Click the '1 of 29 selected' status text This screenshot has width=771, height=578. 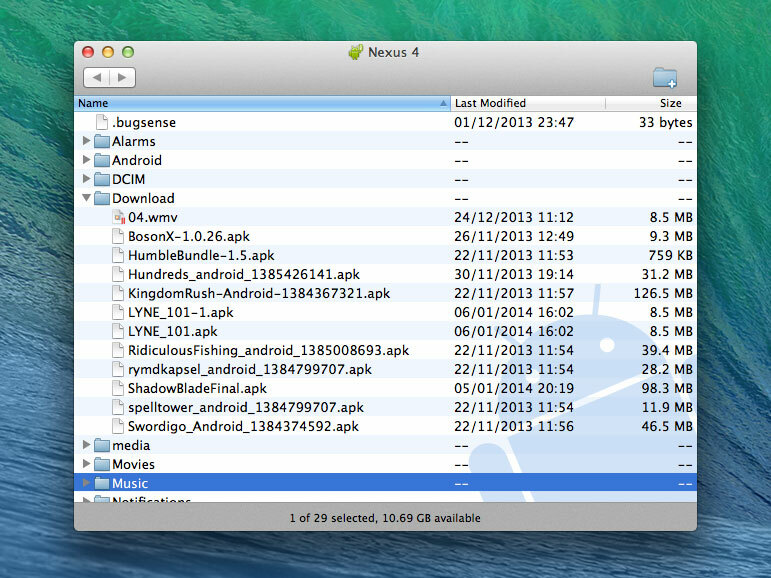tap(332, 518)
